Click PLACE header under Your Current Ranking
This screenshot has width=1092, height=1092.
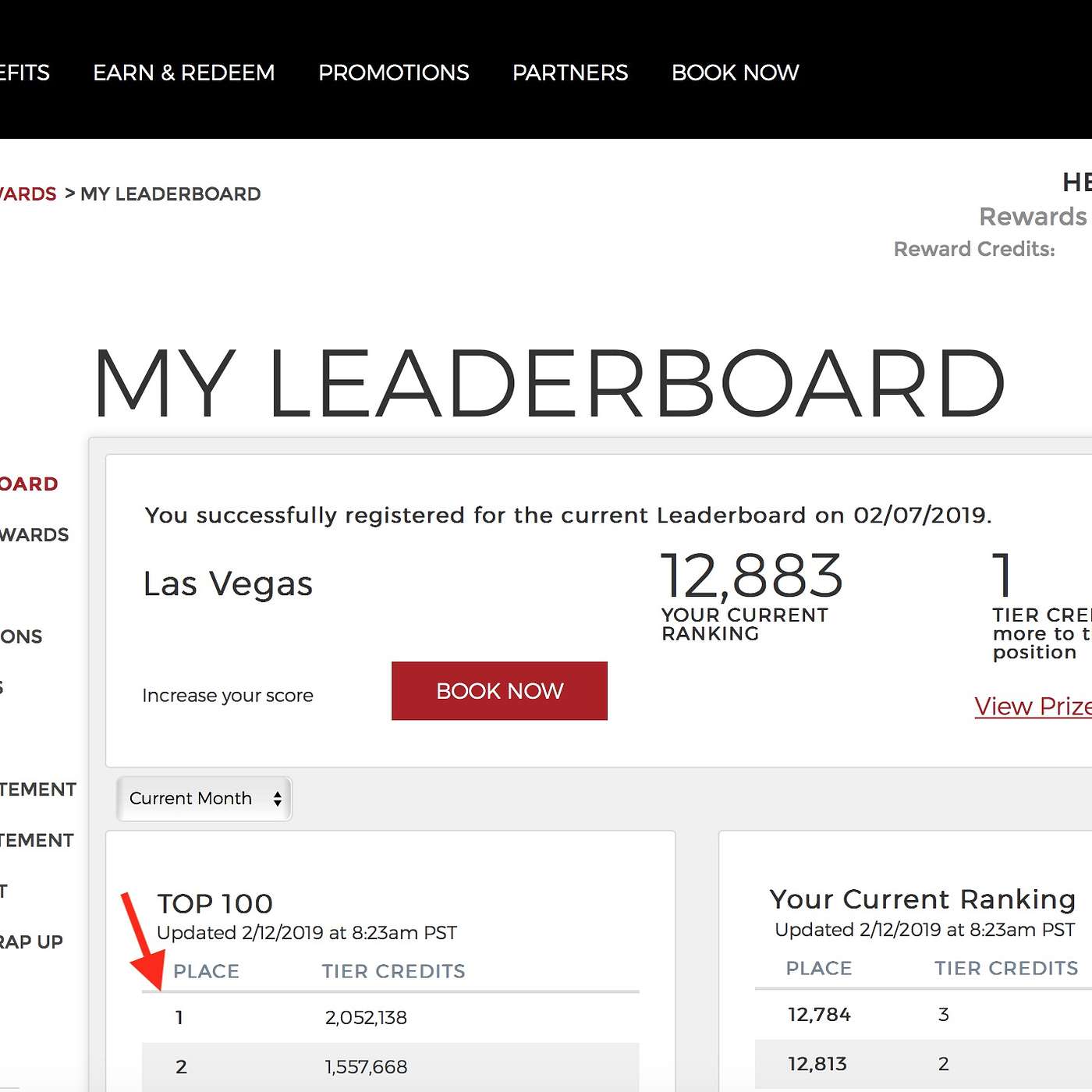(818, 968)
